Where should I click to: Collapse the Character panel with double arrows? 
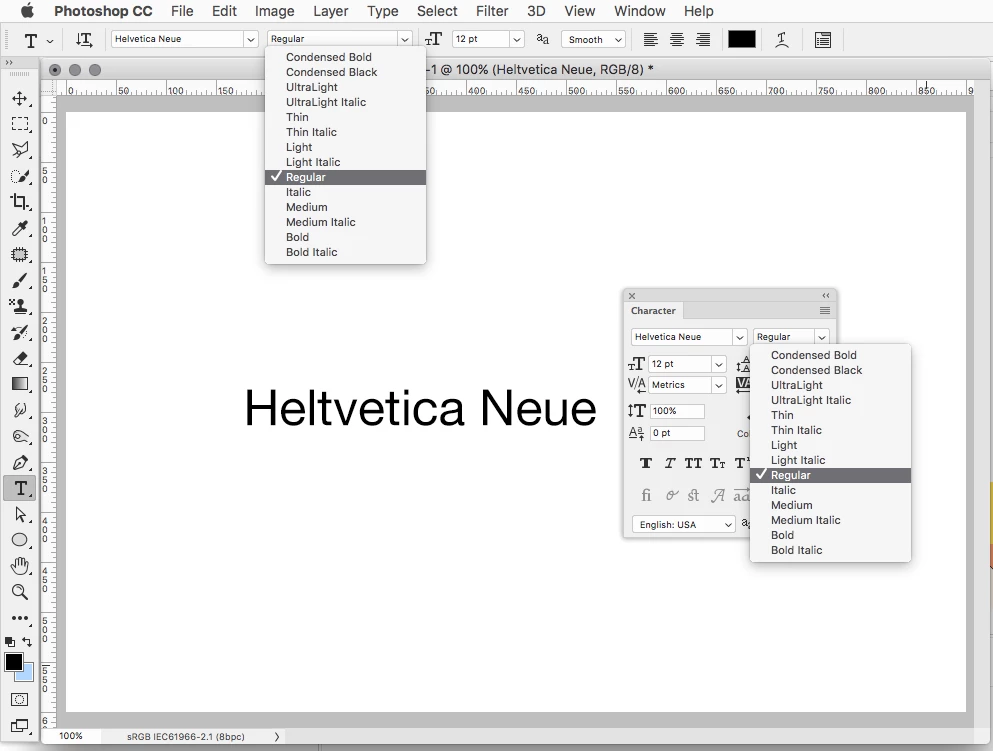pyautogui.click(x=825, y=296)
